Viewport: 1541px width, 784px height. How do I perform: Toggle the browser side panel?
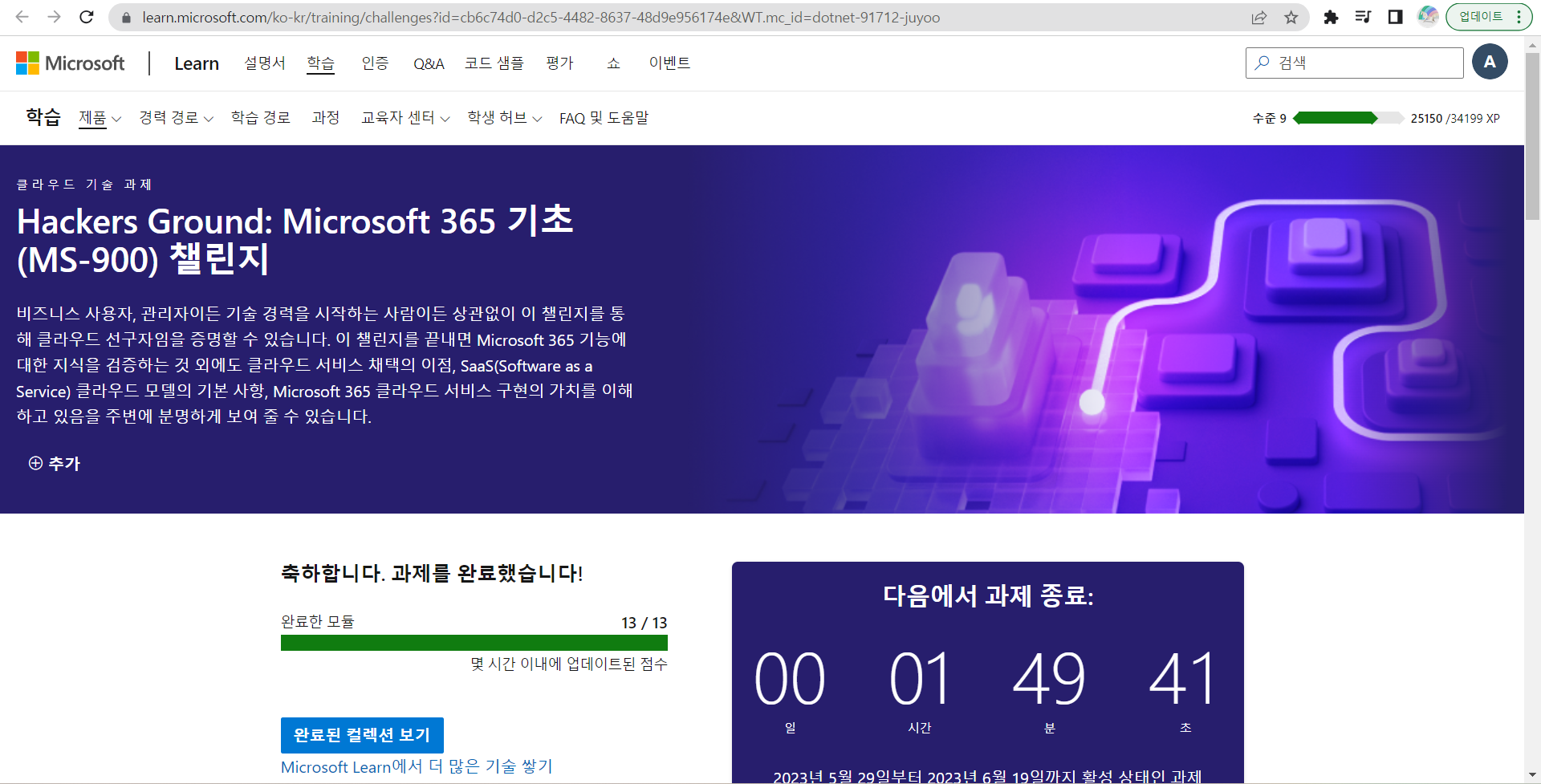click(x=1394, y=17)
